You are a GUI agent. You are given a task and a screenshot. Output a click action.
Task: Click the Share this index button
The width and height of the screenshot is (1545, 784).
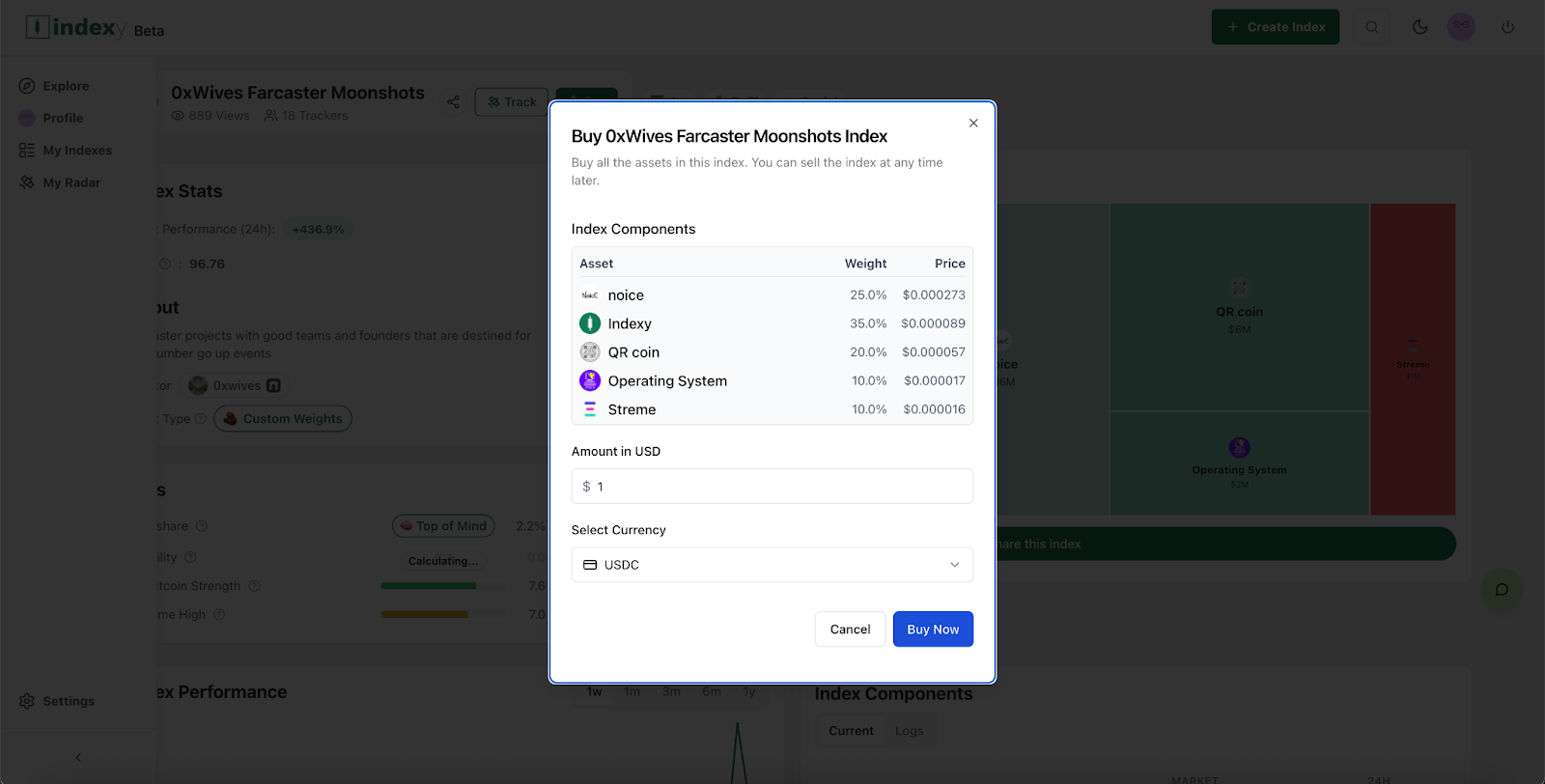coord(1224,544)
